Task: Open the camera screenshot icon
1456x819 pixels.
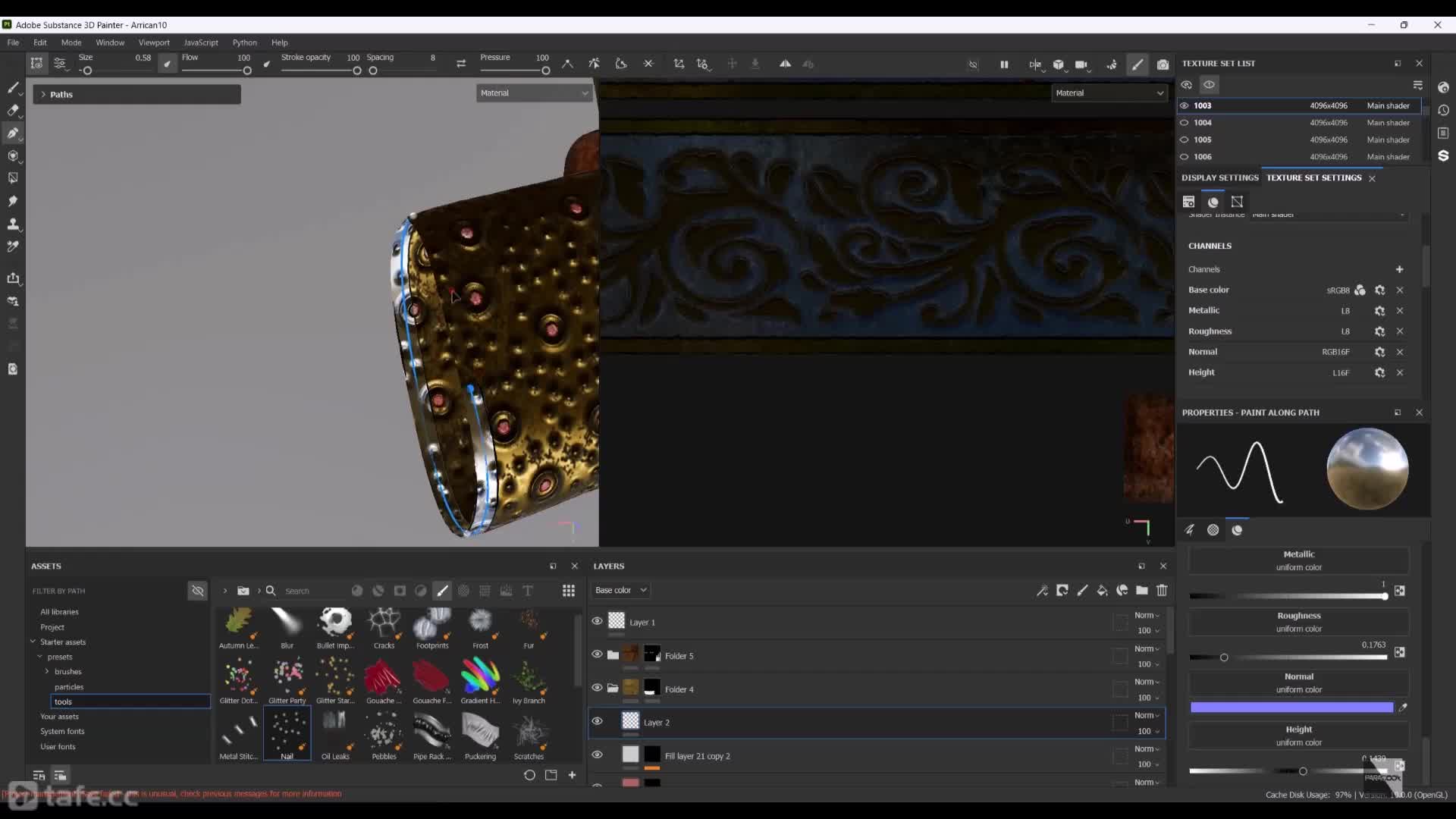Action: pyautogui.click(x=1163, y=64)
